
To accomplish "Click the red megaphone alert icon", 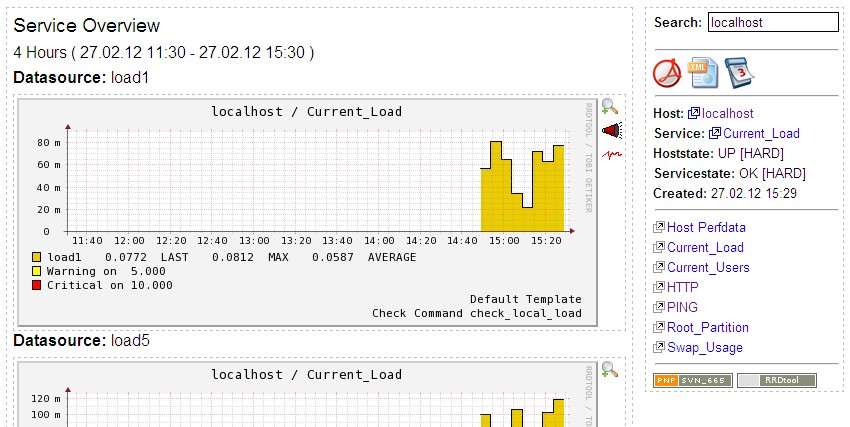I will [x=611, y=131].
